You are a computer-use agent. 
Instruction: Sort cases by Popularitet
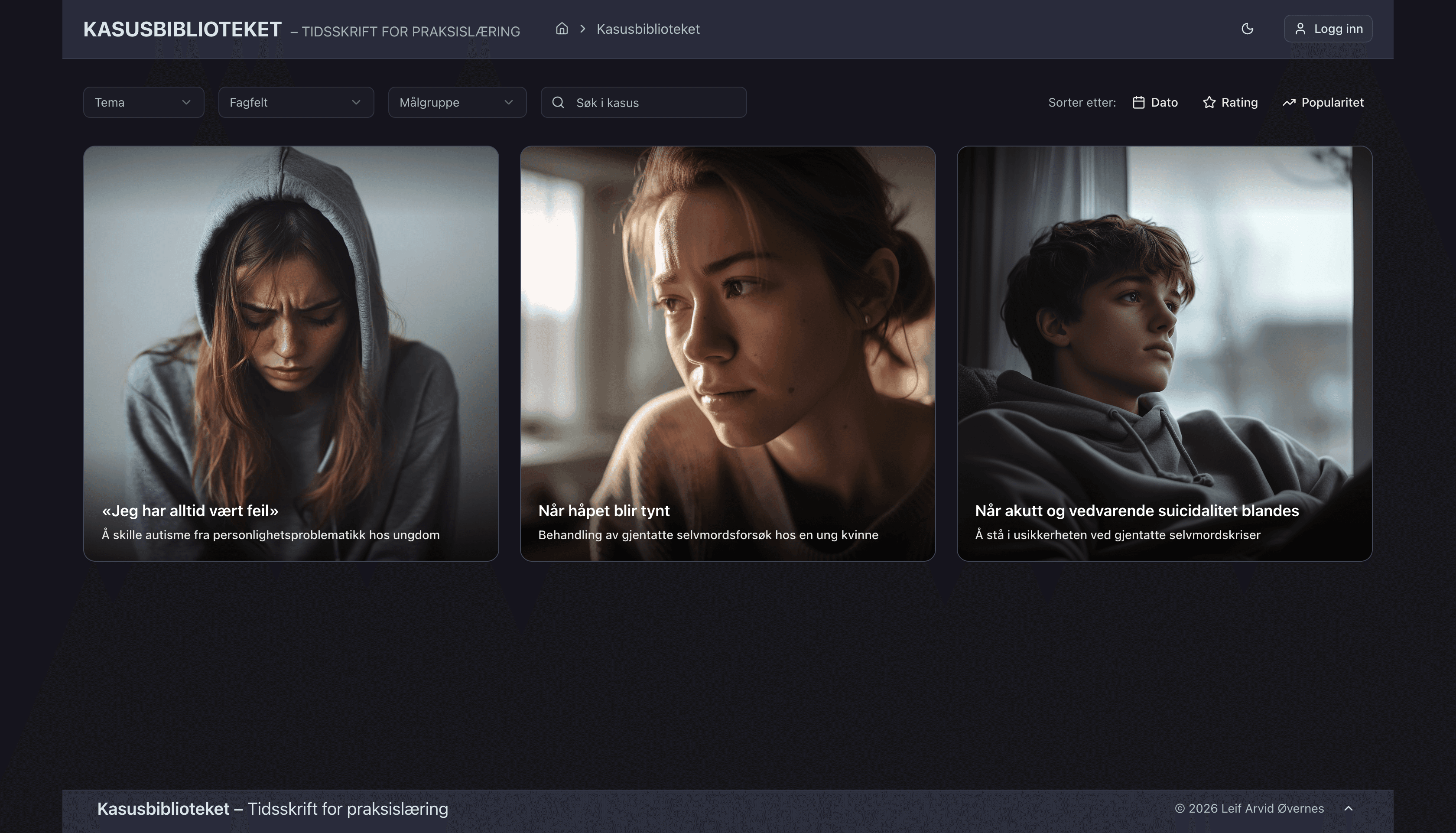[x=1332, y=102]
